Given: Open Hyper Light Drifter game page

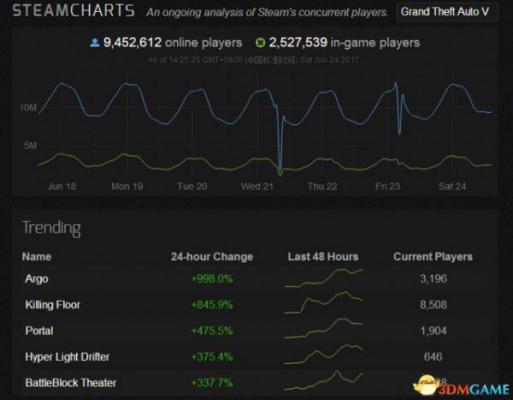Looking at the screenshot, I should click(67, 357).
